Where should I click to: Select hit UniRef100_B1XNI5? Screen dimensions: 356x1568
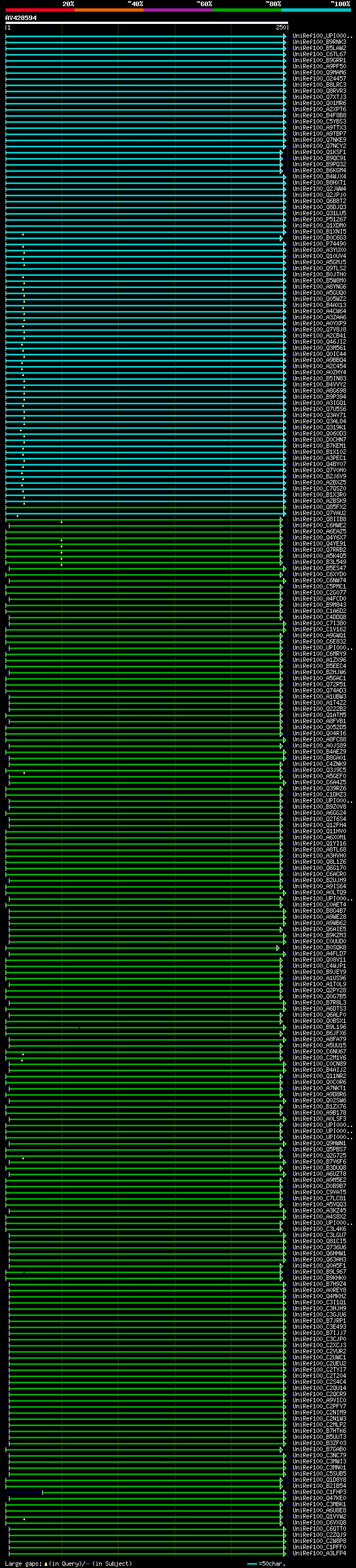[x=319, y=232]
